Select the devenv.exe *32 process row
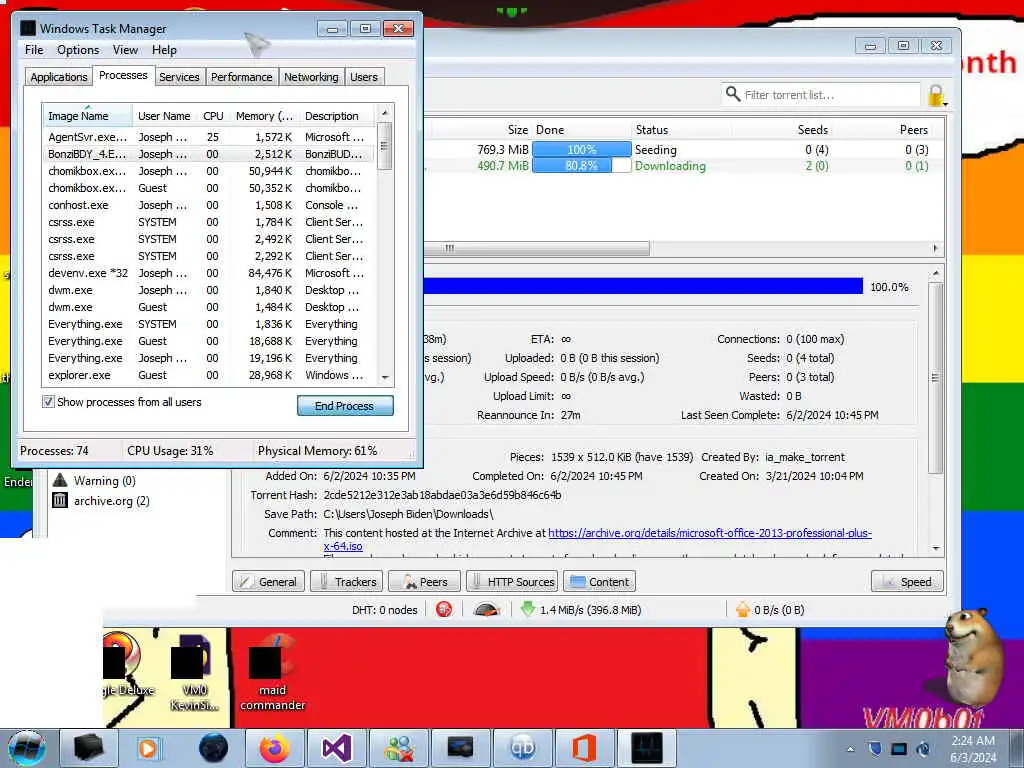 [x=209, y=273]
